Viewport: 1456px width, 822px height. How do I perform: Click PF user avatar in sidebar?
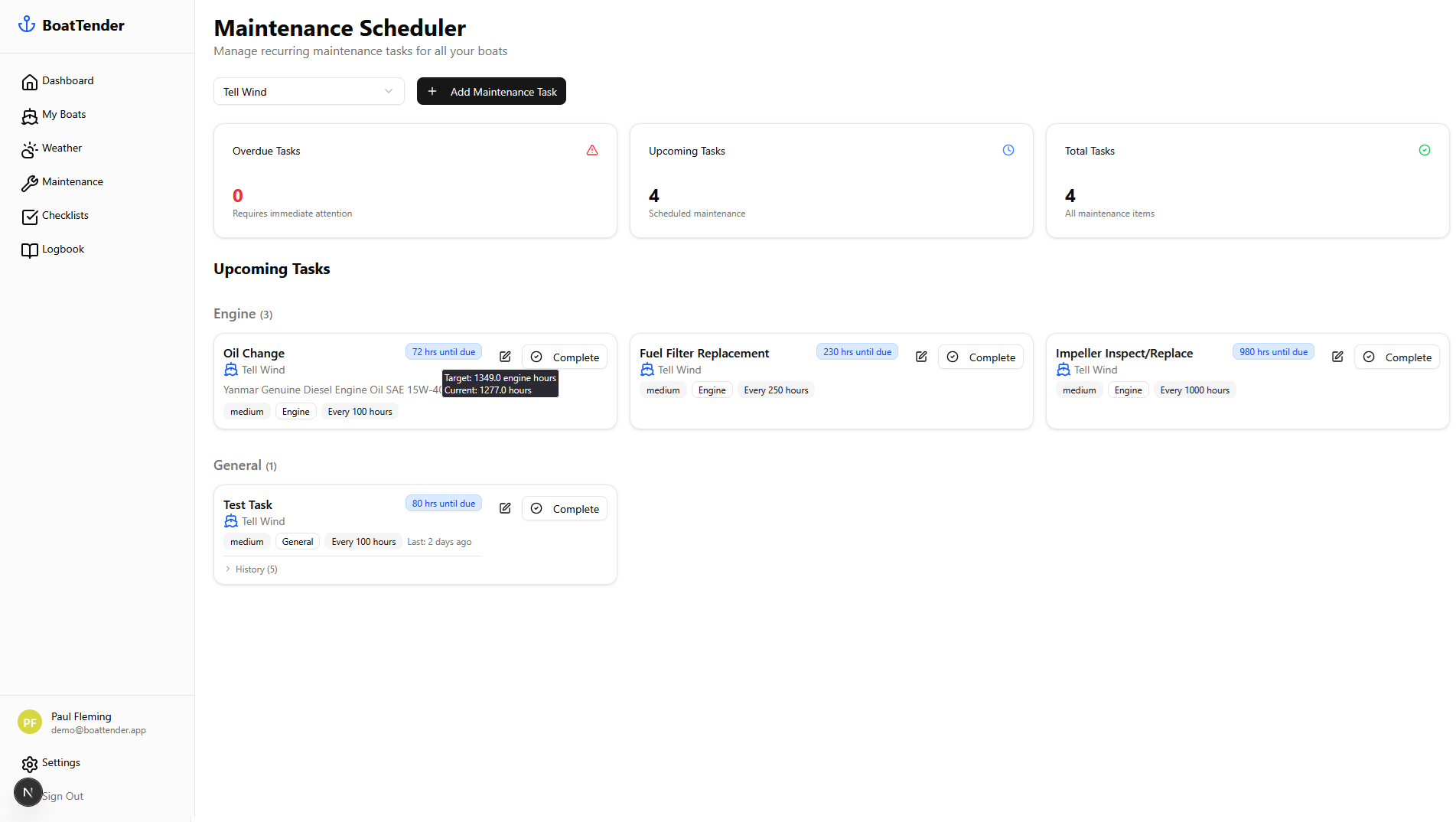pos(30,722)
